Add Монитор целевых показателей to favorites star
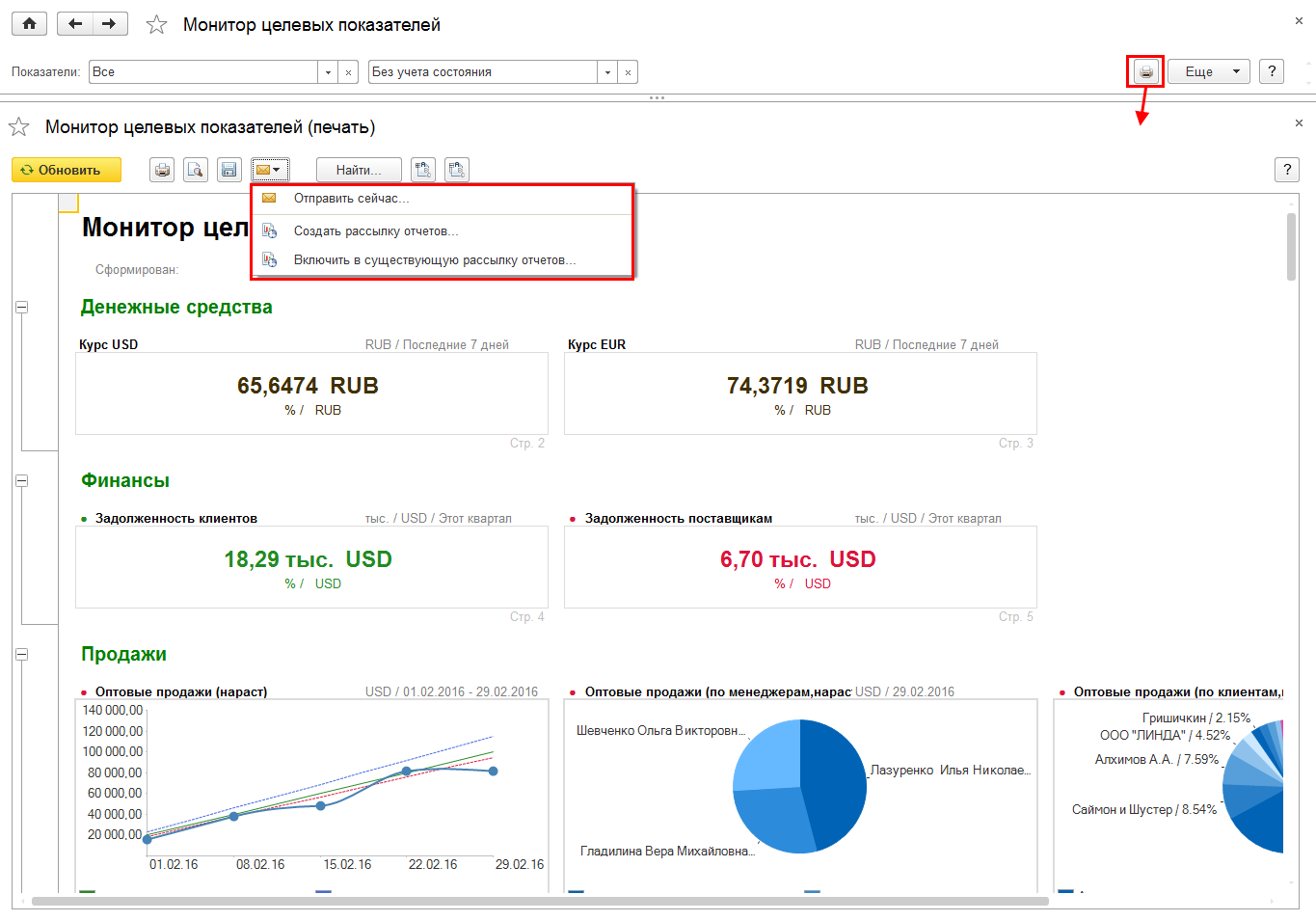1316x921 pixels. tap(156, 25)
